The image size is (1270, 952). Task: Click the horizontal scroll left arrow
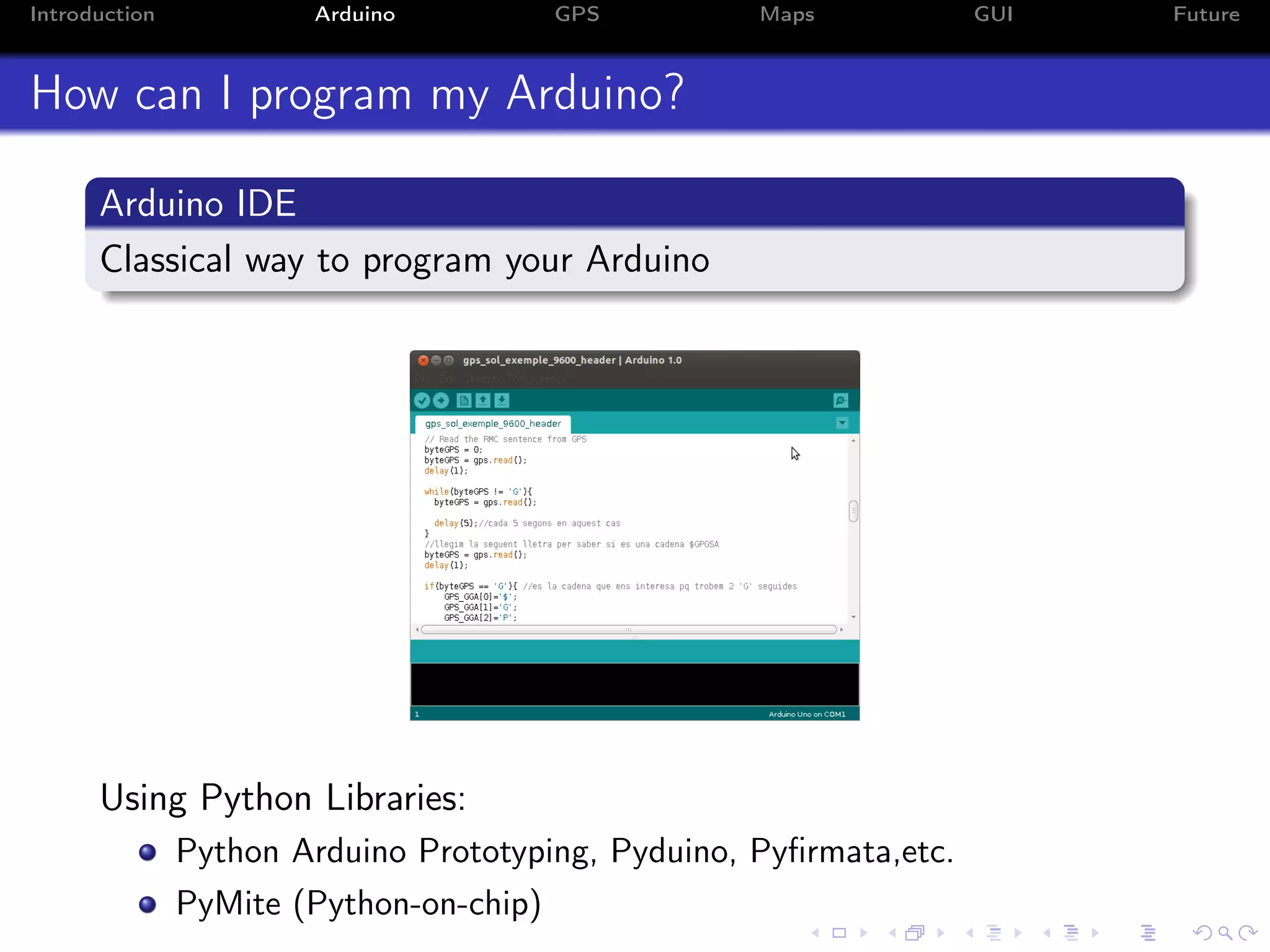point(417,630)
